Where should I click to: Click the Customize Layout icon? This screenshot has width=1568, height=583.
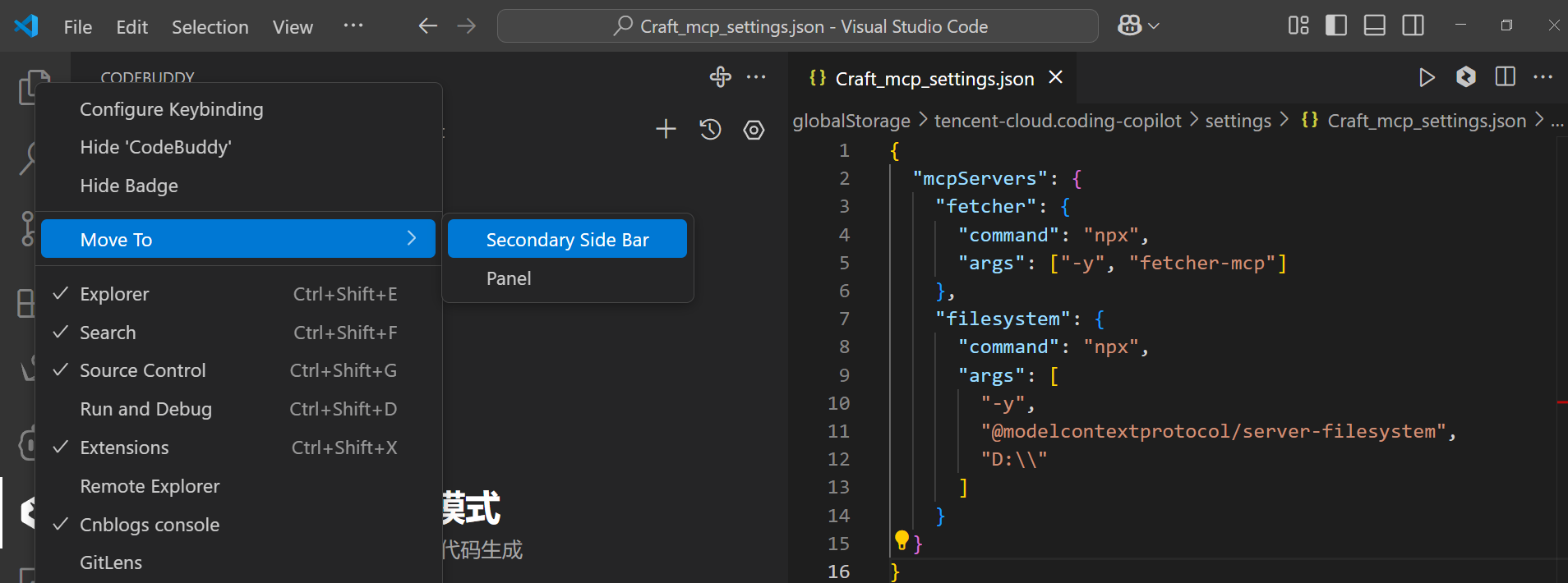pyautogui.click(x=1298, y=25)
